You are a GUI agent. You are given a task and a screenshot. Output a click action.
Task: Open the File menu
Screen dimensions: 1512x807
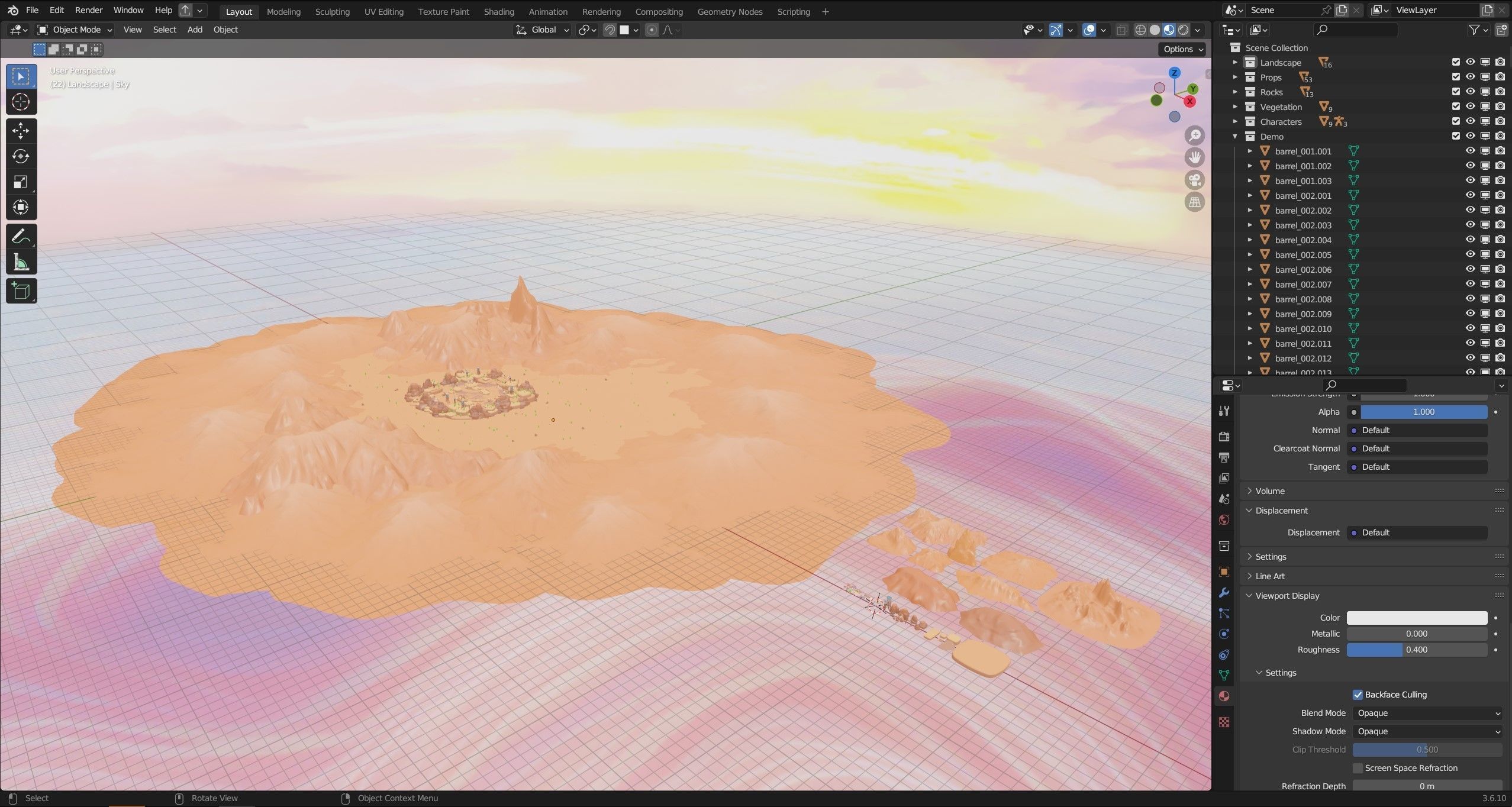32,10
